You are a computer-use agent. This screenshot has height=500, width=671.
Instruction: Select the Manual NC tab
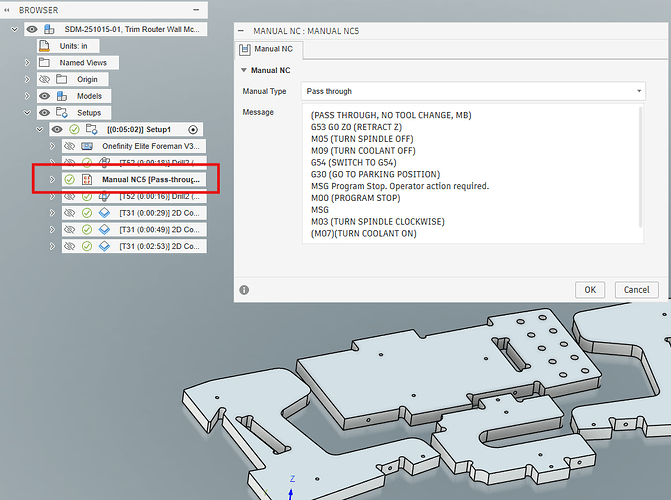pos(266,48)
